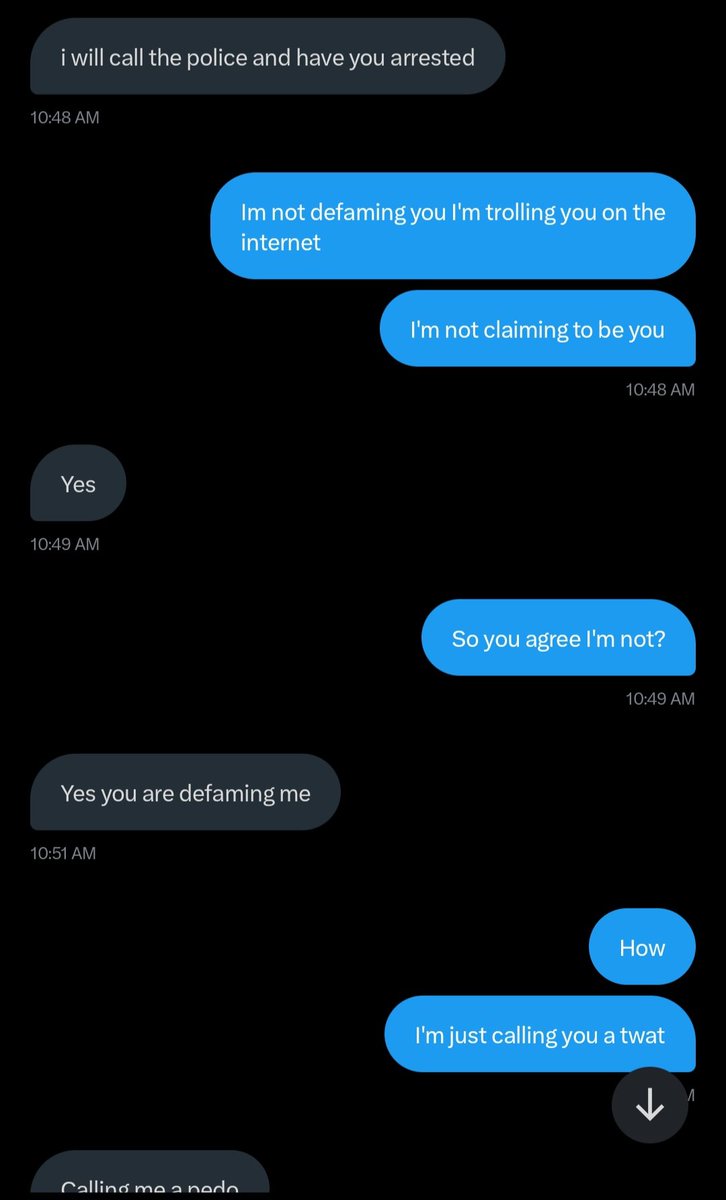The height and width of the screenshot is (1200, 726).
Task: Select the 'So you agree I'm not?' message
Action: [558, 638]
